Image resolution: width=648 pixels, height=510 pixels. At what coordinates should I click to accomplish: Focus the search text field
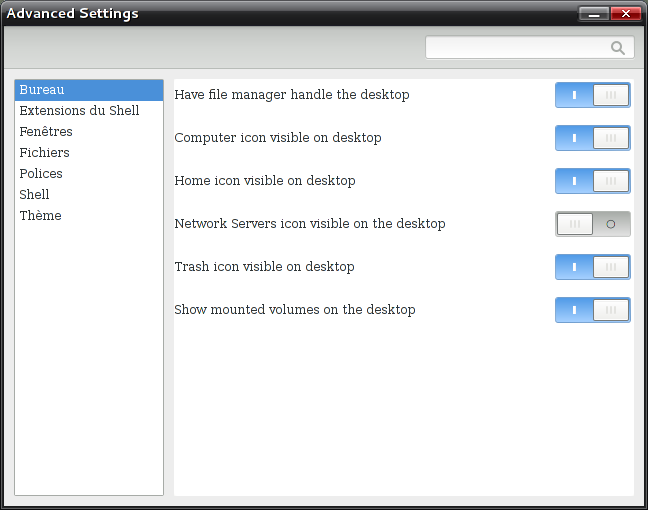click(x=517, y=48)
